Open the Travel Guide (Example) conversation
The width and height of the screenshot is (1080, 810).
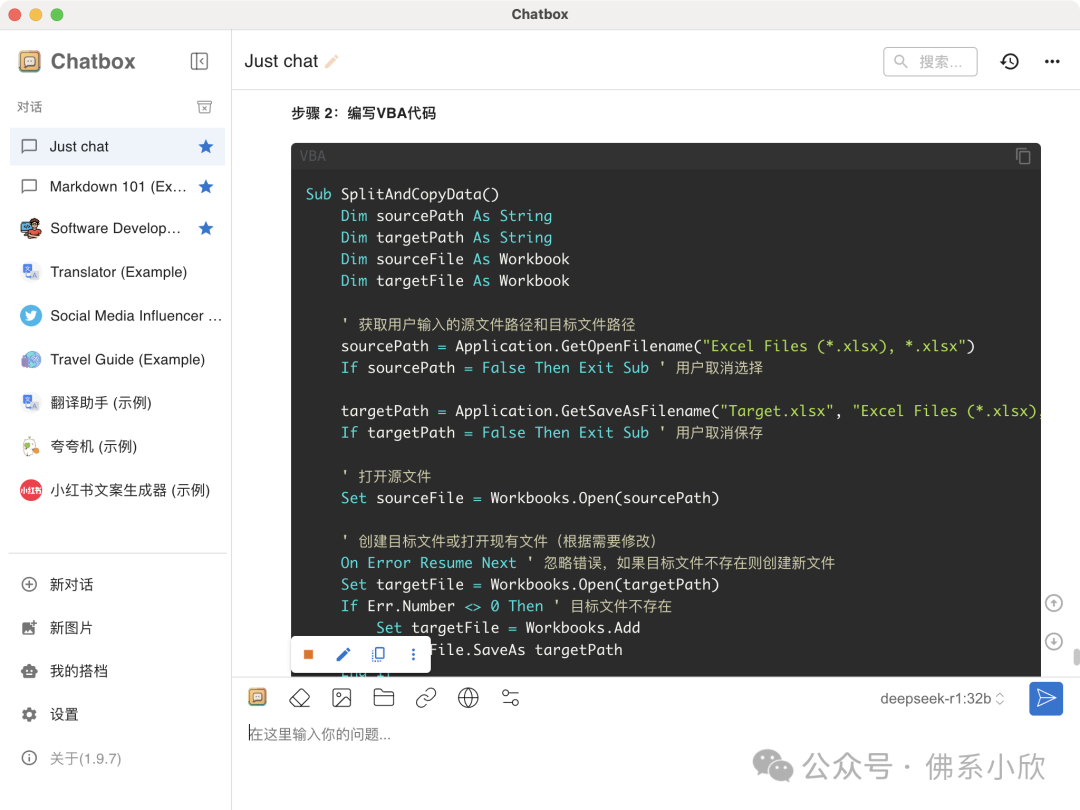coord(117,360)
